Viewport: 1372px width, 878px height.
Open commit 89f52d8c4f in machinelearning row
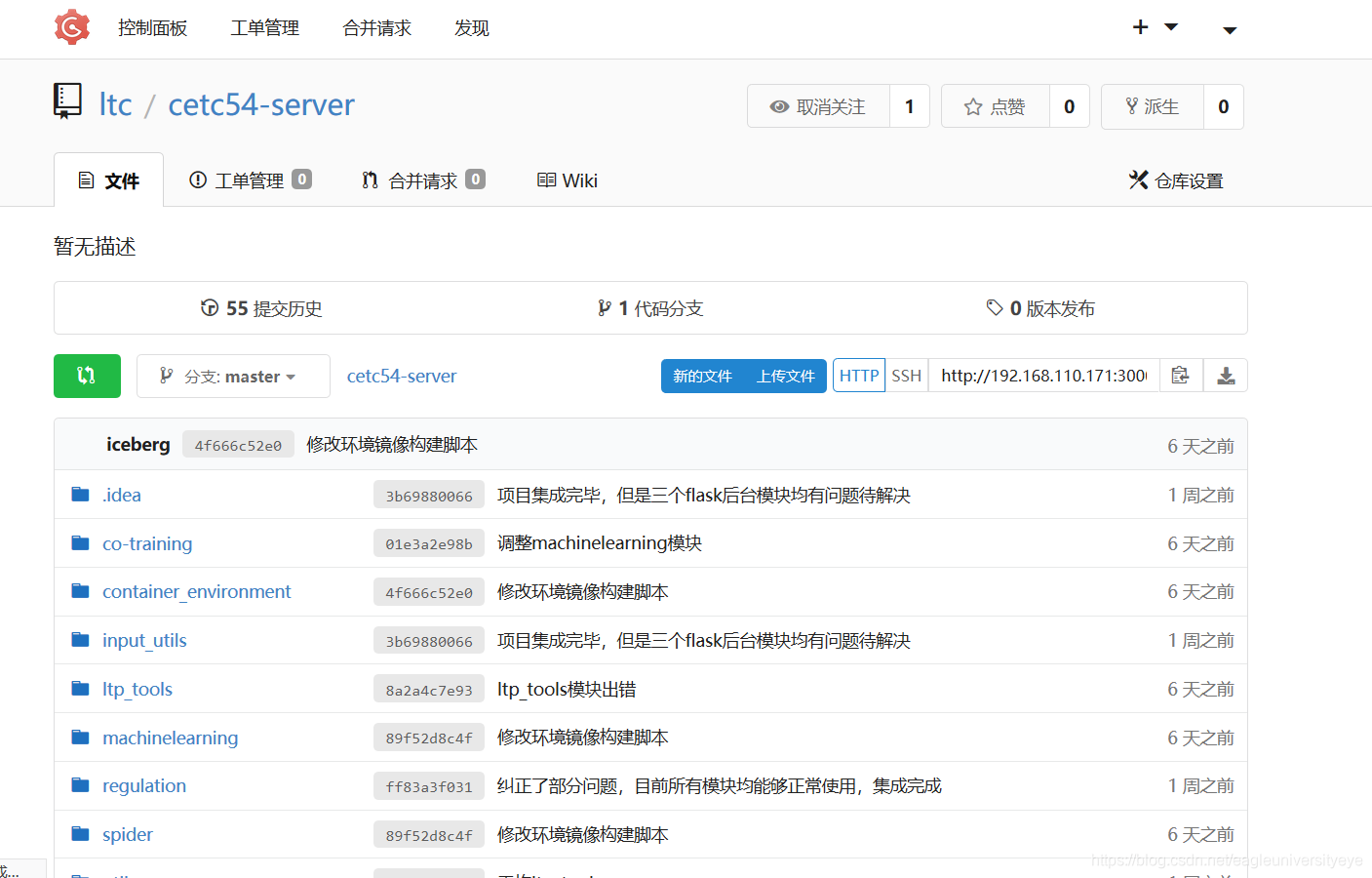coord(429,738)
